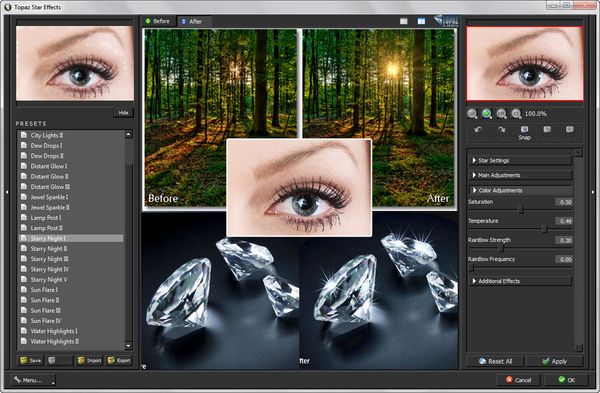Click the redo arrow icon
Viewport: 600px width, 393px height.
[502, 130]
